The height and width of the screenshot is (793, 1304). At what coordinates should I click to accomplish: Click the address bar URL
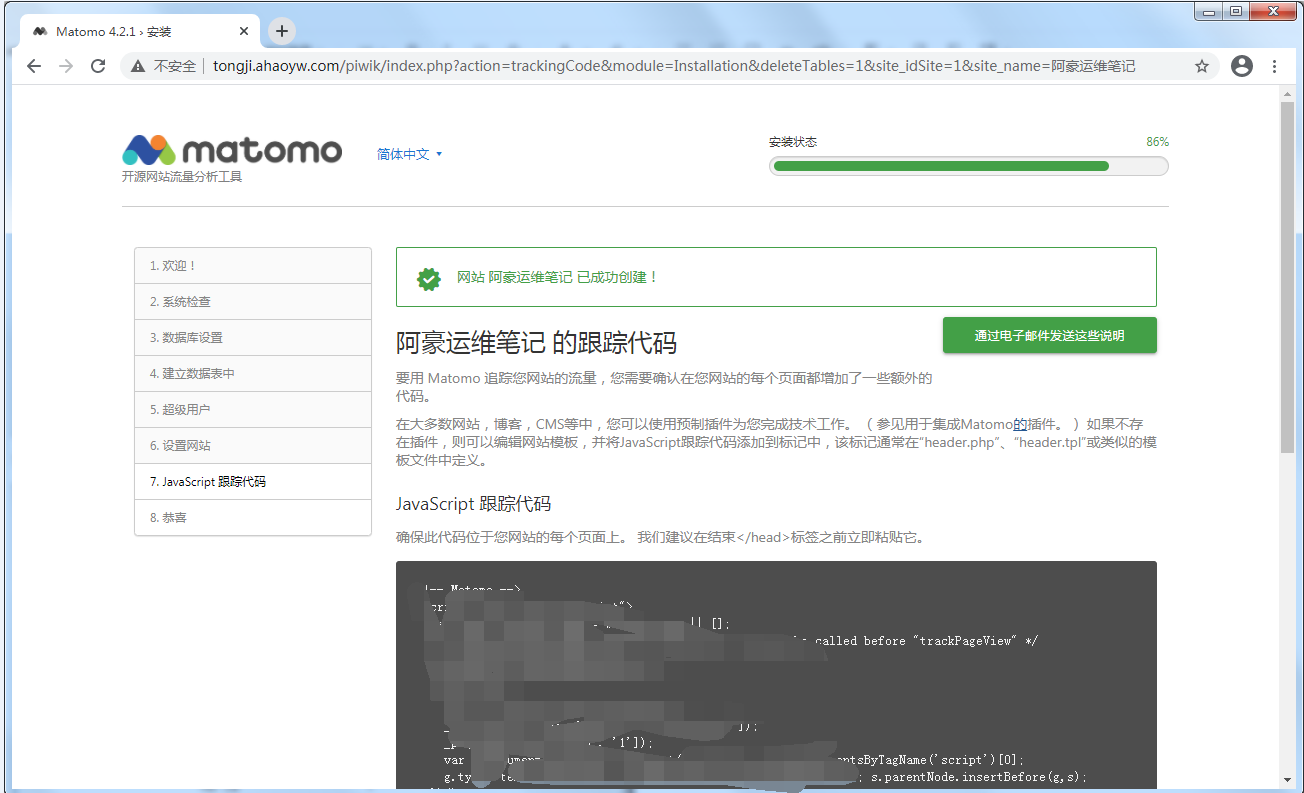click(x=674, y=66)
